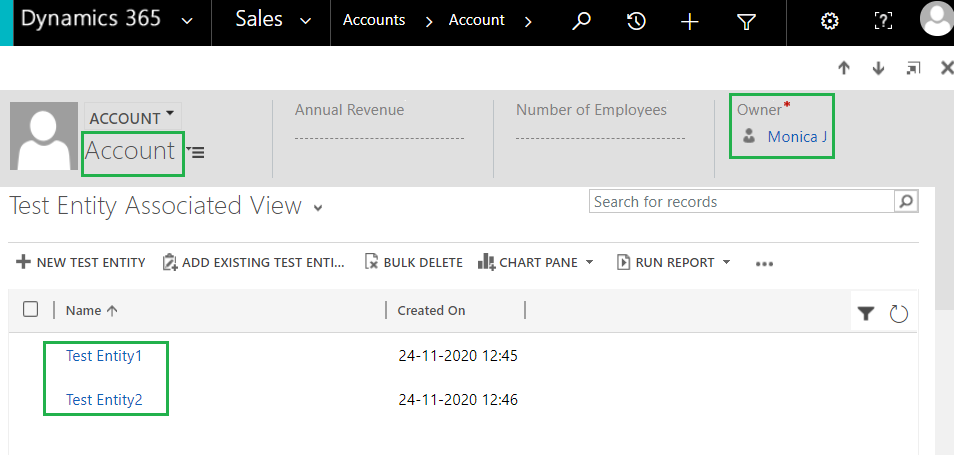Click Add Existing Test Entity button
The width and height of the screenshot is (954, 455).
click(x=254, y=262)
